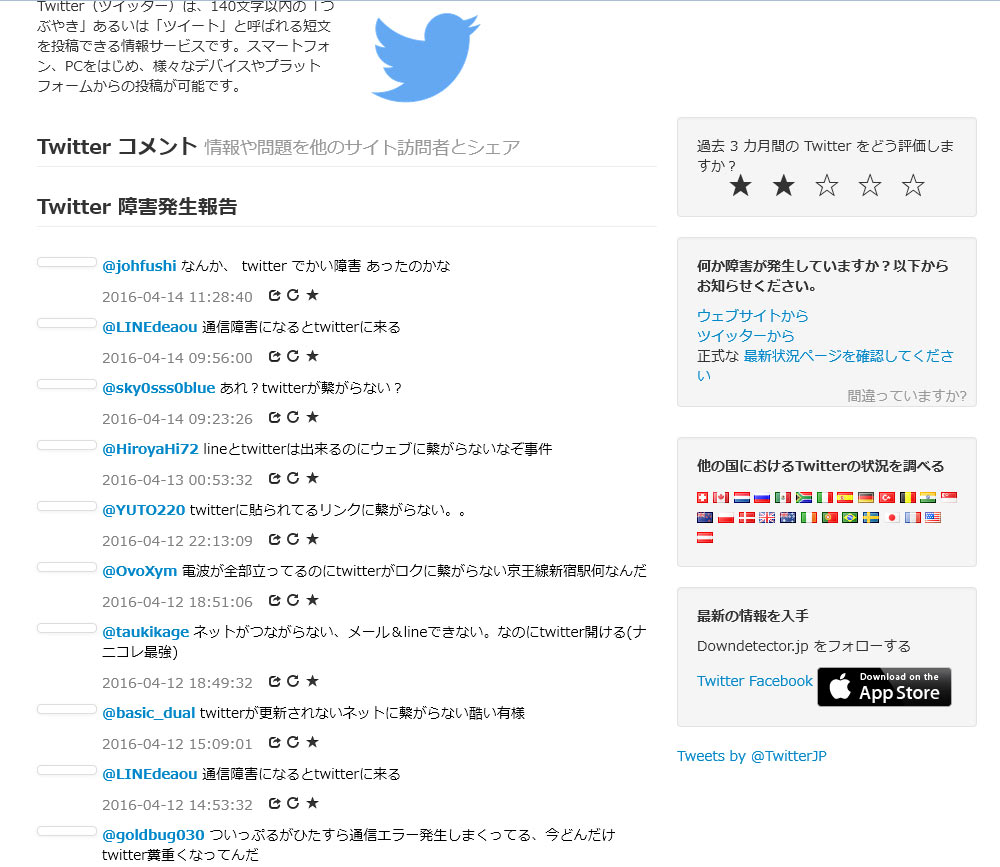Image resolution: width=1000 pixels, height=867 pixels.
Task: Rate Twitter four stars
Action: point(870,186)
